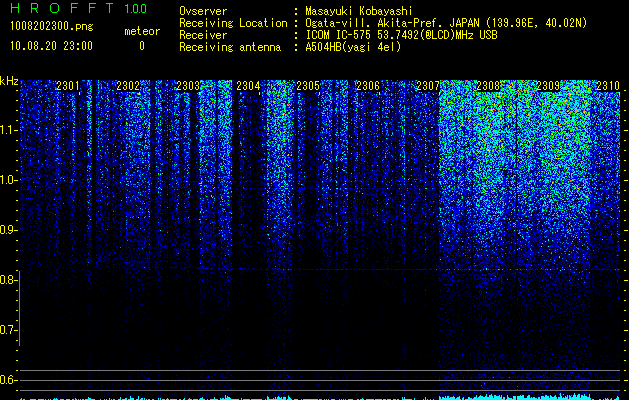This screenshot has height=400, width=629.
Task: Click the 'Receiver' field label
Action: 203,35
